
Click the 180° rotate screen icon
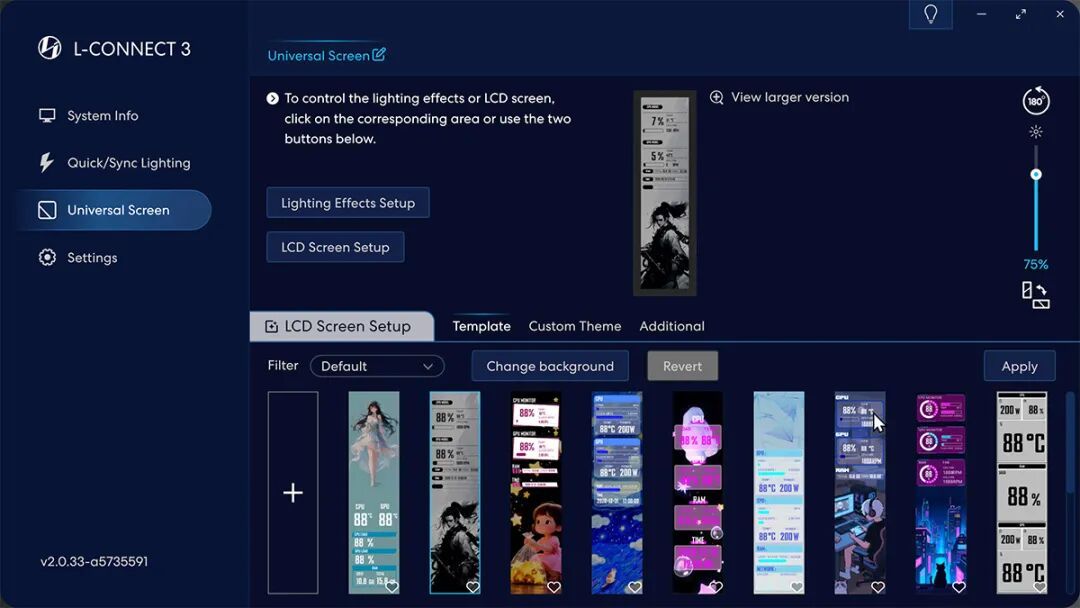pyautogui.click(x=1035, y=101)
